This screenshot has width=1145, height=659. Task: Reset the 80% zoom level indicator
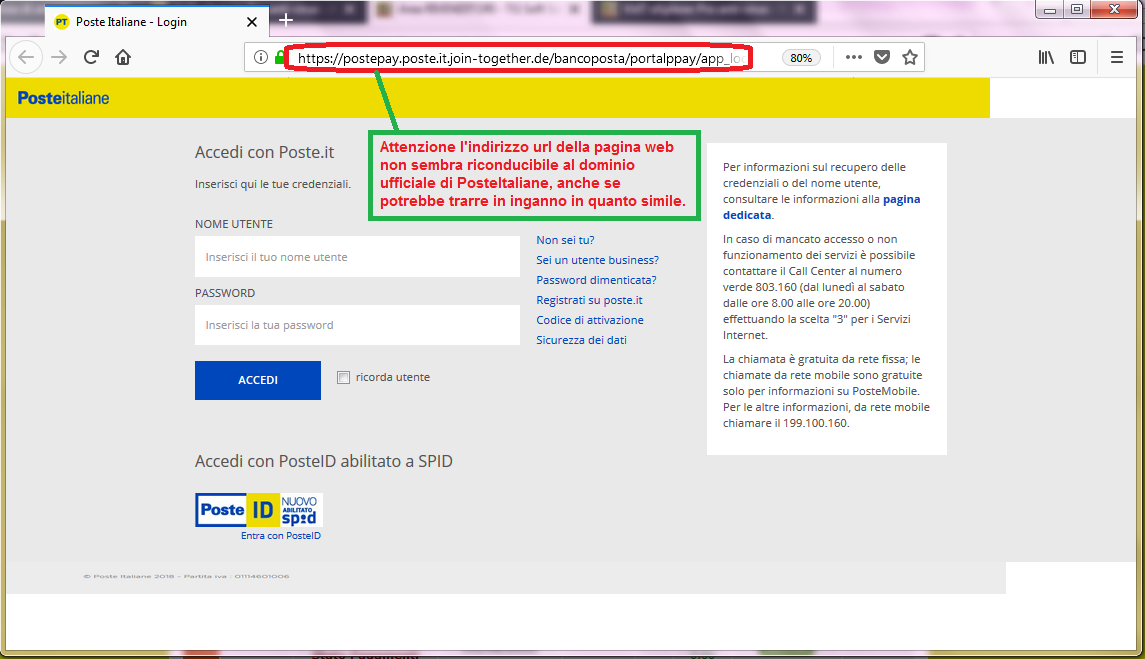click(801, 58)
